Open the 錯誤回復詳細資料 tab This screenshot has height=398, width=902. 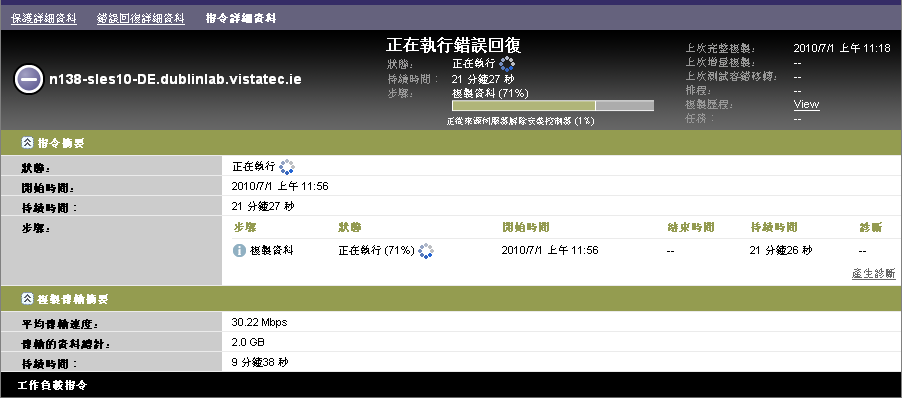(141, 18)
